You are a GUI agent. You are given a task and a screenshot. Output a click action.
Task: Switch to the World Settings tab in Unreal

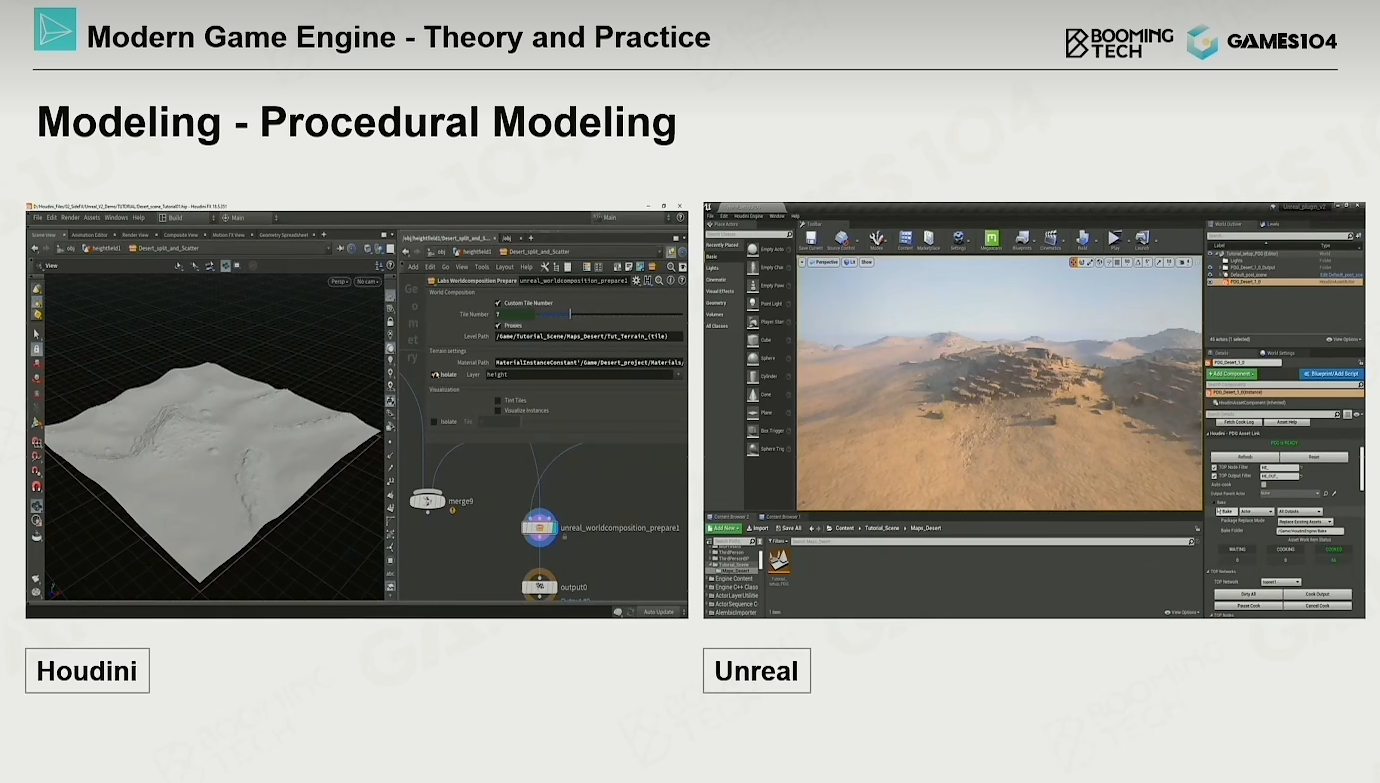coord(1279,353)
